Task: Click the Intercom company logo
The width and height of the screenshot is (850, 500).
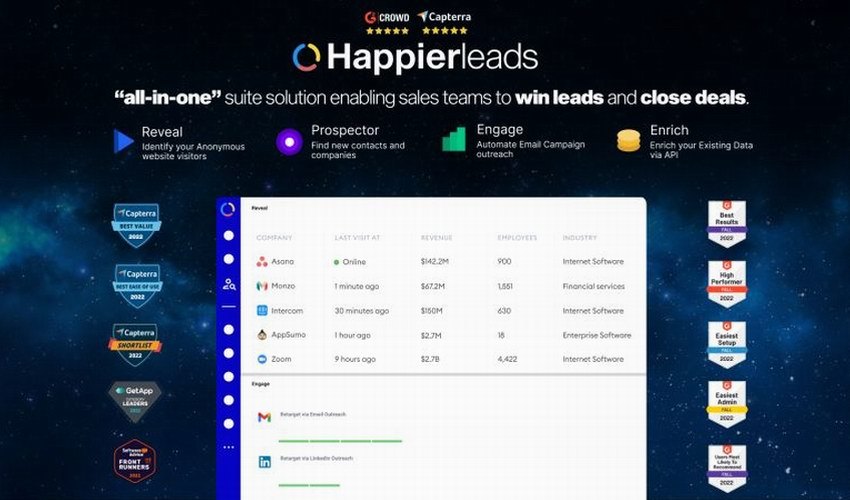Action: pyautogui.click(x=262, y=311)
